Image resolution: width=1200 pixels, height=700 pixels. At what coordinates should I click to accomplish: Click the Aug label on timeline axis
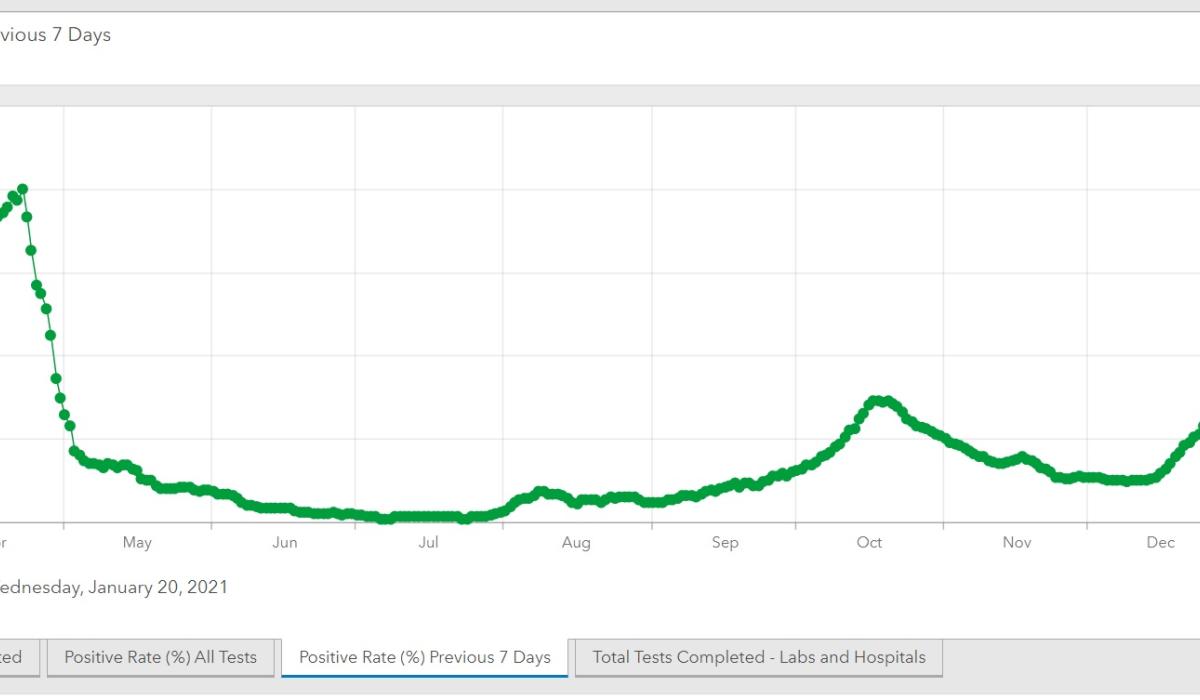[x=576, y=542]
